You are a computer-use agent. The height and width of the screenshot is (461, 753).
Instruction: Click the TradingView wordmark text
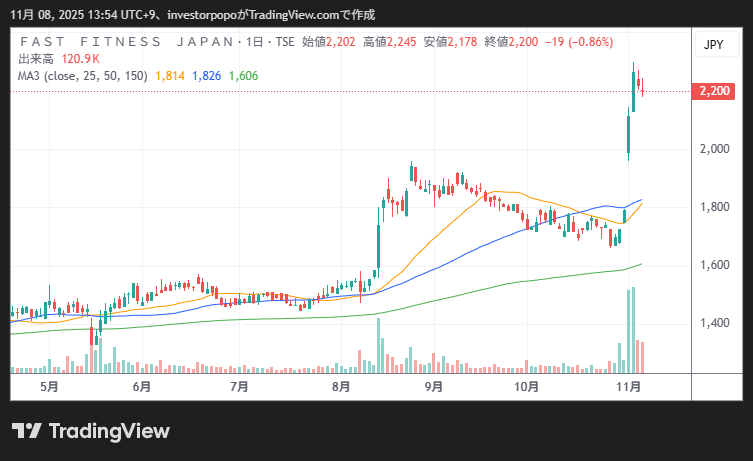[x=108, y=431]
